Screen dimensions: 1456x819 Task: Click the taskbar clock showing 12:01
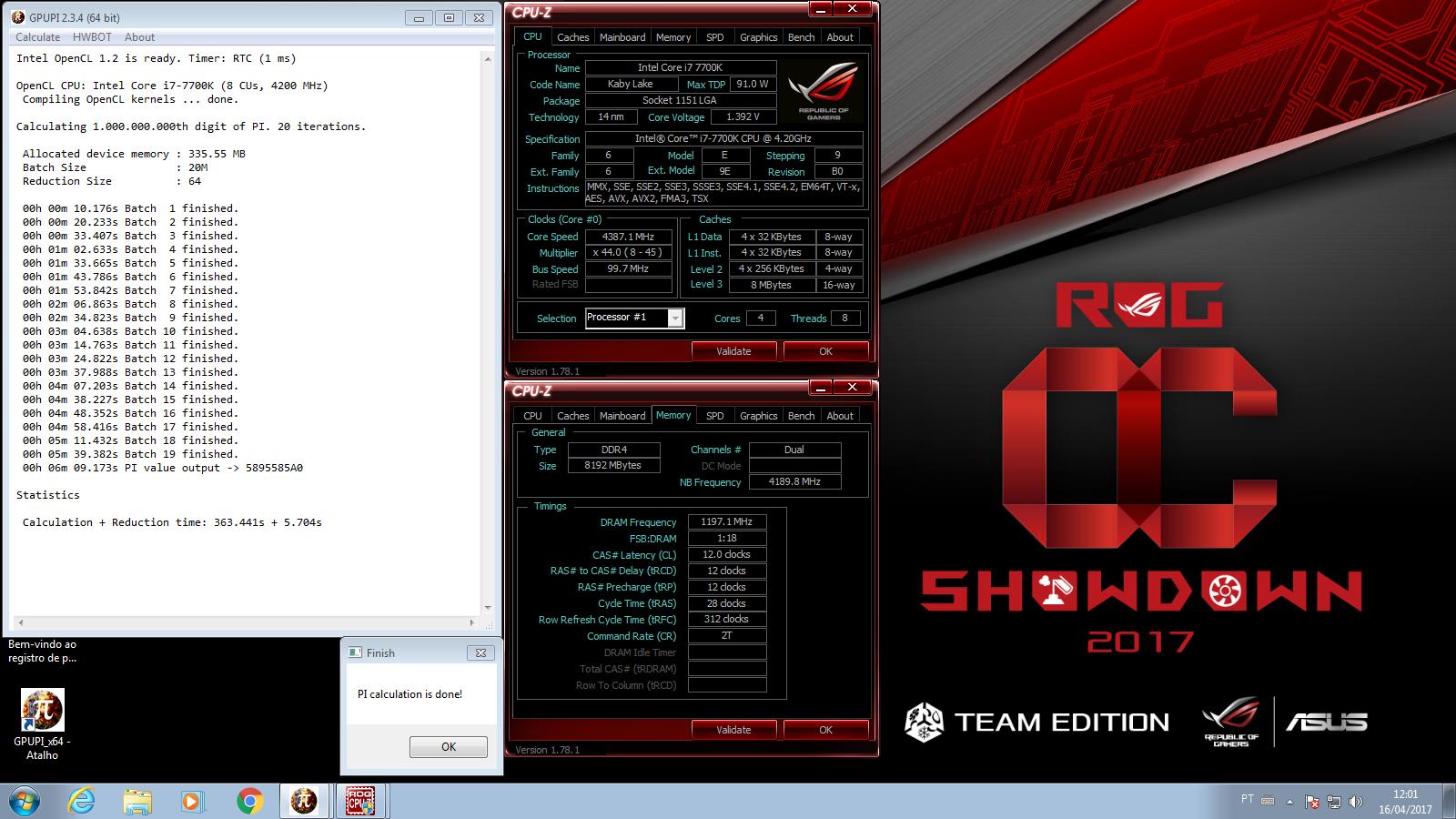click(x=1404, y=802)
